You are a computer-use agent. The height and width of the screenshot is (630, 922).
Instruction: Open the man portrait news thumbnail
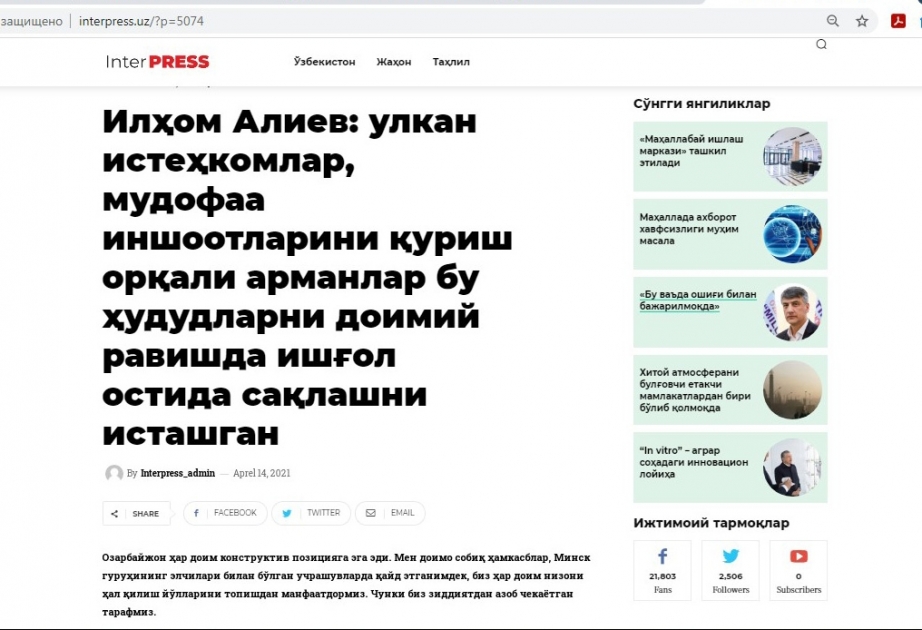pyautogui.click(x=793, y=312)
